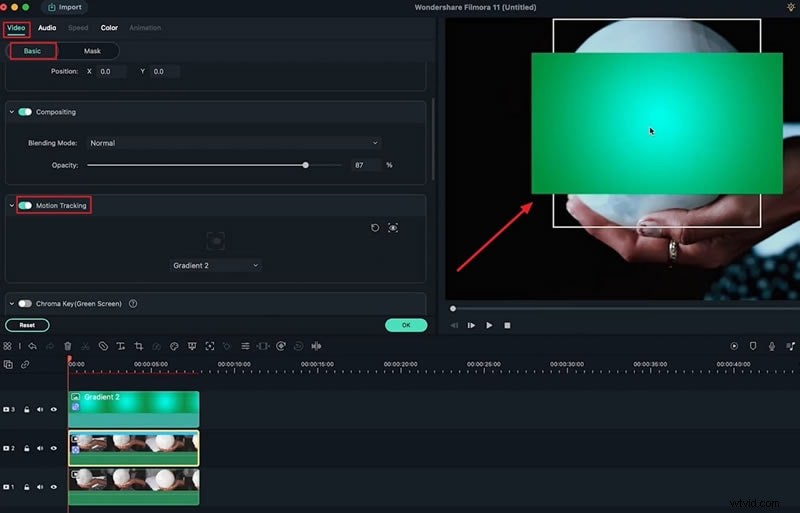Mute track 1 with the speaker icon
The width and height of the screenshot is (800, 513).
(40, 487)
